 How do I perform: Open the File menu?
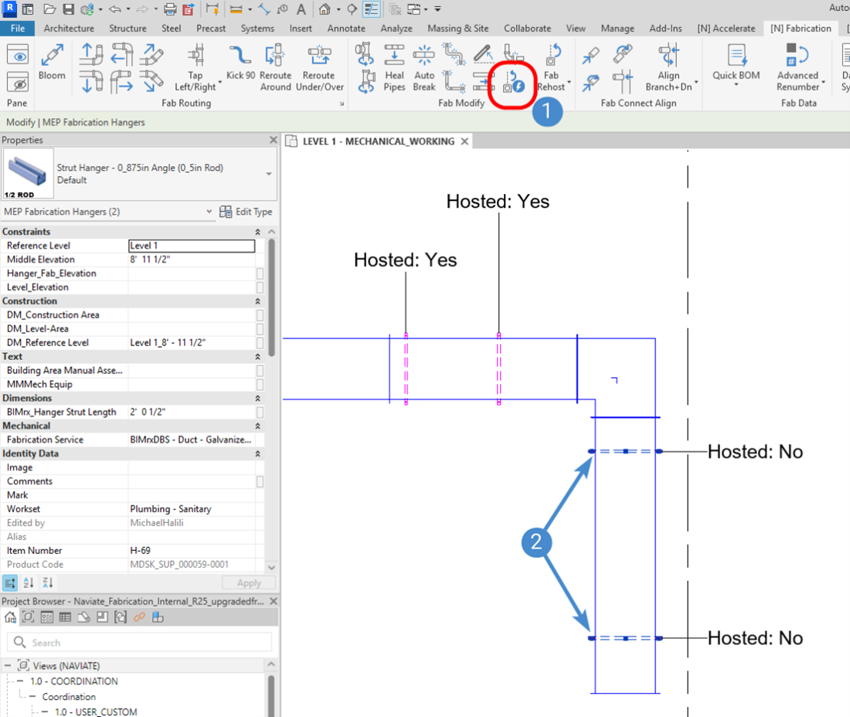click(17, 28)
